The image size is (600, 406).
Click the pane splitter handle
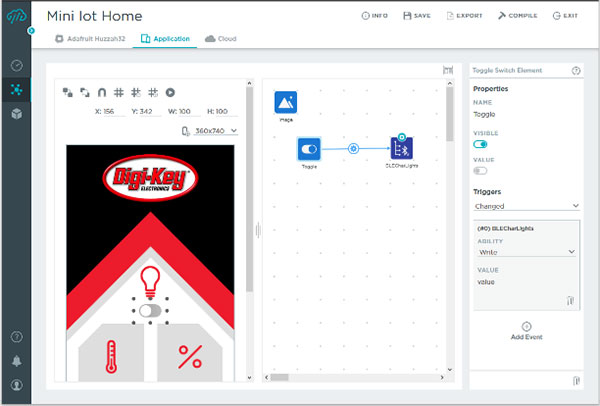(258, 230)
